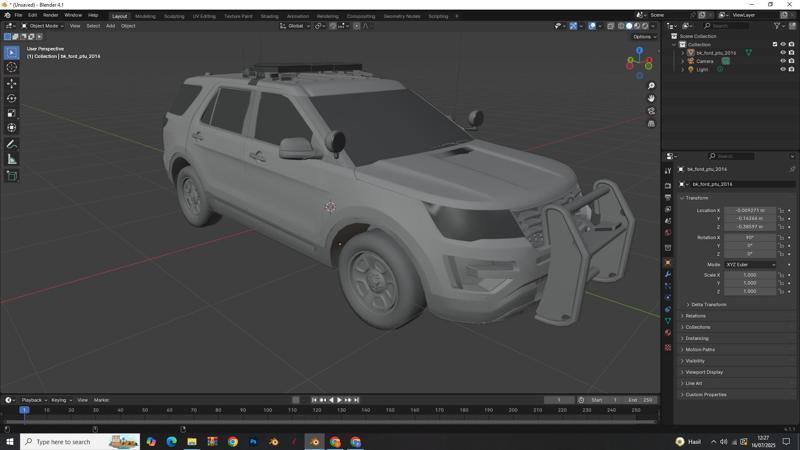This screenshot has height=450, width=800.
Task: Select the 3D Cursor tool
Action: point(11,67)
